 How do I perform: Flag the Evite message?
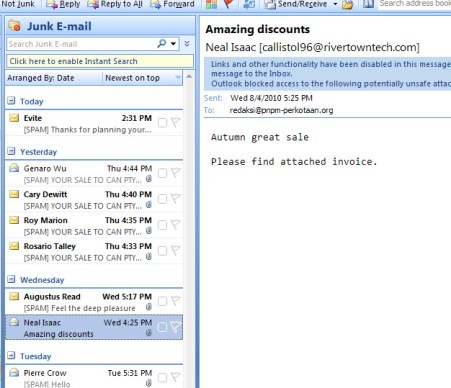176,122
